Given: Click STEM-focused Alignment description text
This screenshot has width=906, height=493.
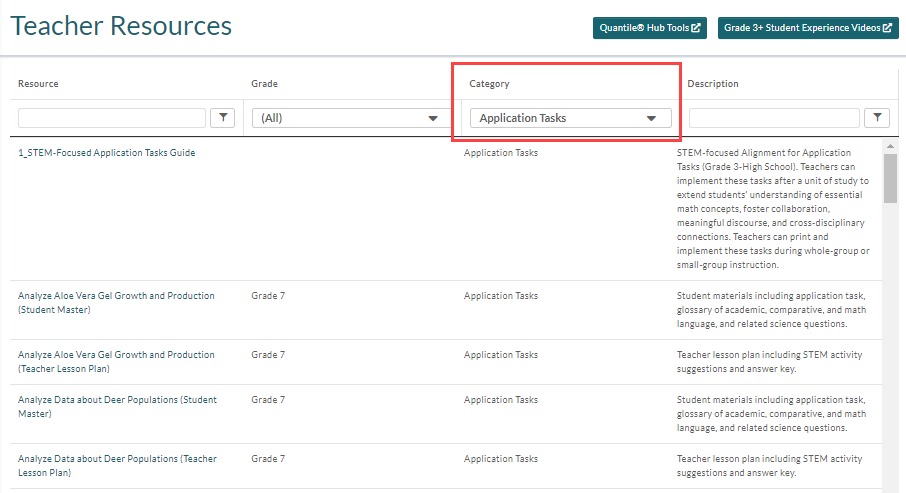Looking at the screenshot, I should coord(773,209).
